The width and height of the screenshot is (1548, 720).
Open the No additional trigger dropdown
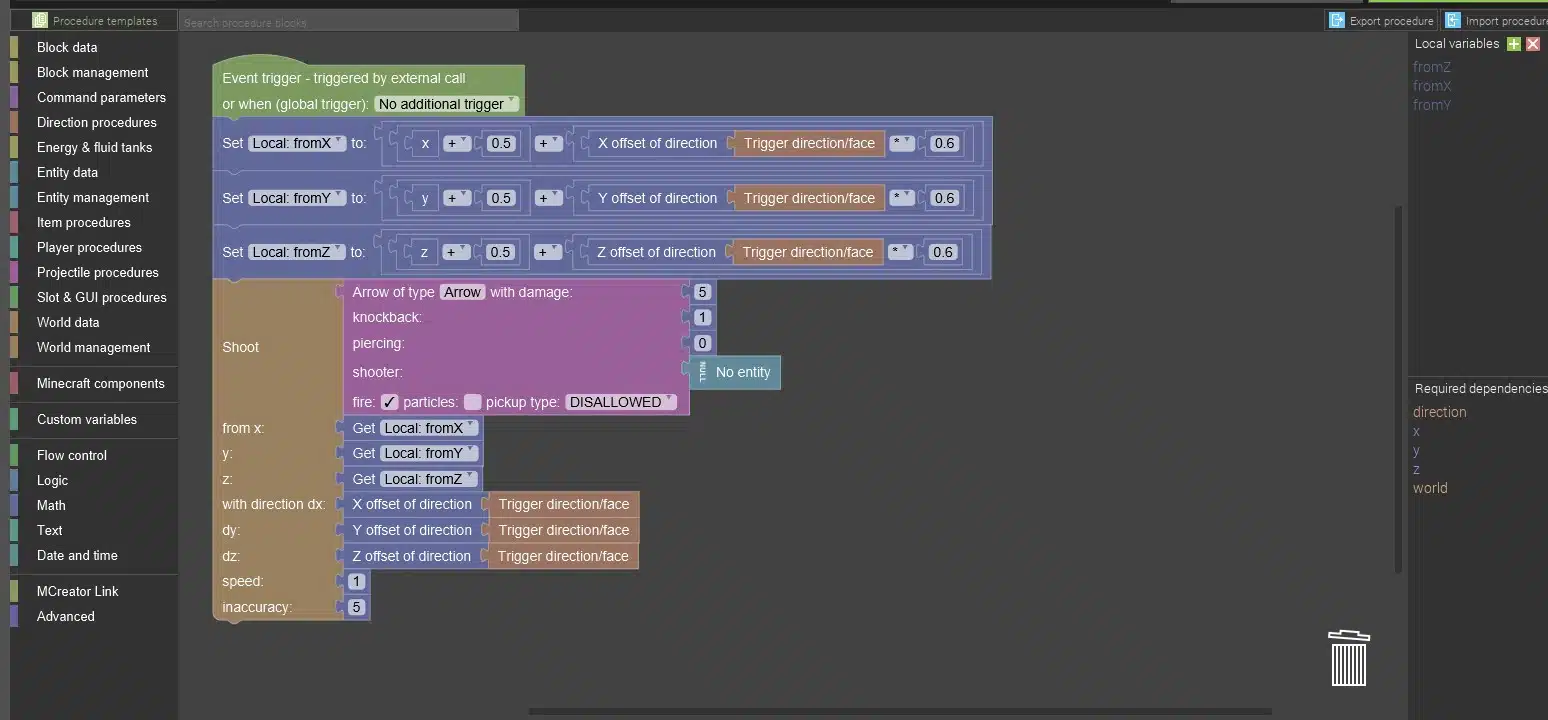tap(447, 104)
